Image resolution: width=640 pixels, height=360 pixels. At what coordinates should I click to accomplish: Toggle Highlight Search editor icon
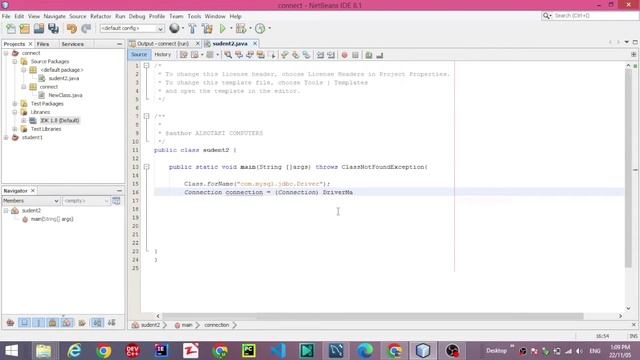260,55
